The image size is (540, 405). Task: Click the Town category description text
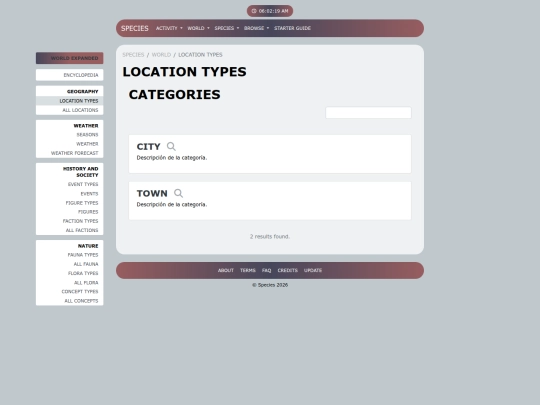172,205
